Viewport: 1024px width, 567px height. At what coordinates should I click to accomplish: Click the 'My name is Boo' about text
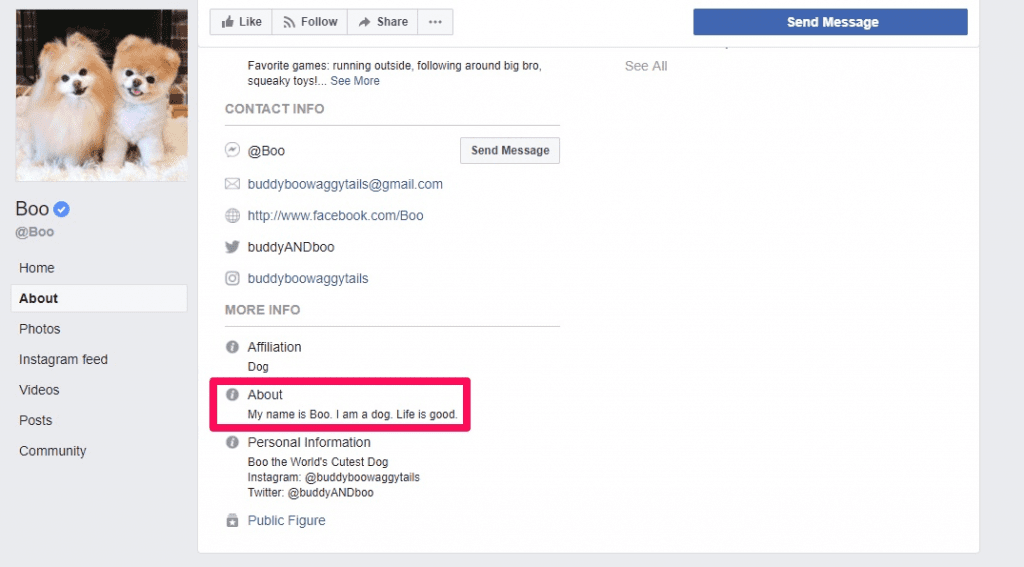click(x=353, y=414)
